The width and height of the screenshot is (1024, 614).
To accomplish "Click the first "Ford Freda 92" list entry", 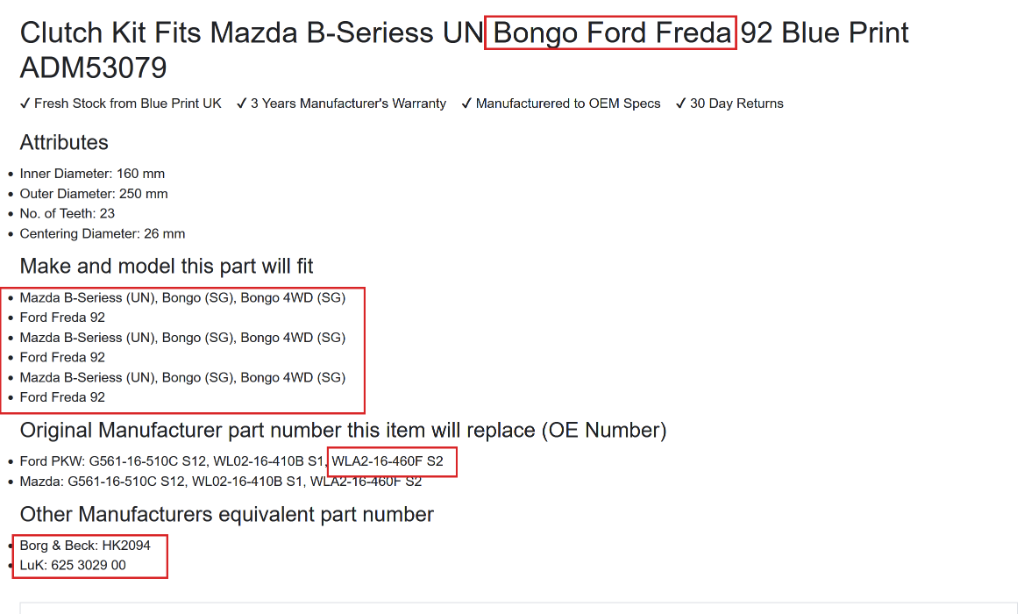I will pos(62,317).
